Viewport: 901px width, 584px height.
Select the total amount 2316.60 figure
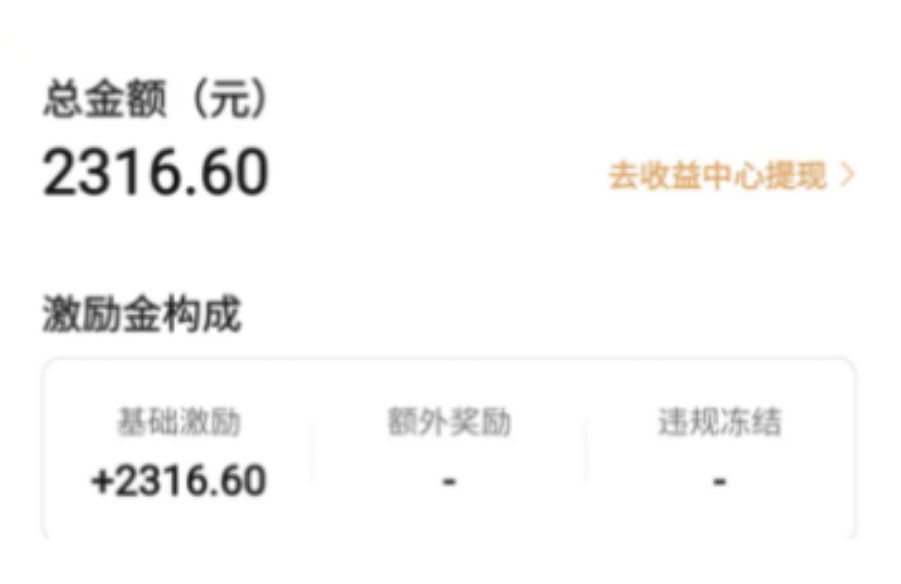coord(156,172)
